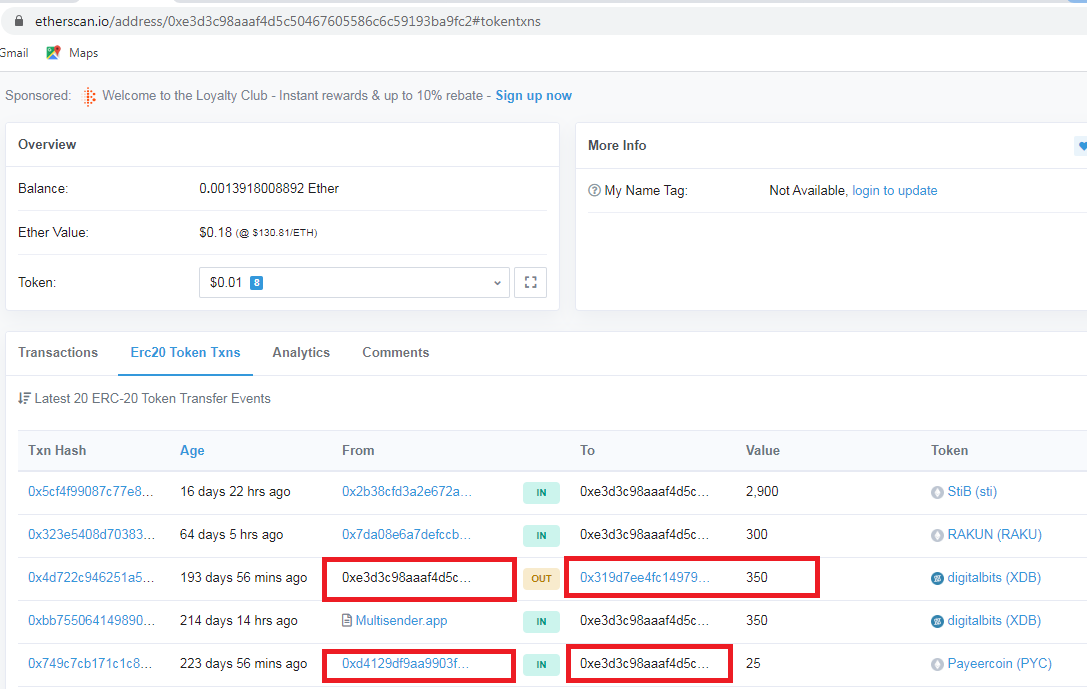Viewport: 1087px width, 689px height.
Task: Click the Payeercoin token icon
Action: pyautogui.click(x=937, y=664)
